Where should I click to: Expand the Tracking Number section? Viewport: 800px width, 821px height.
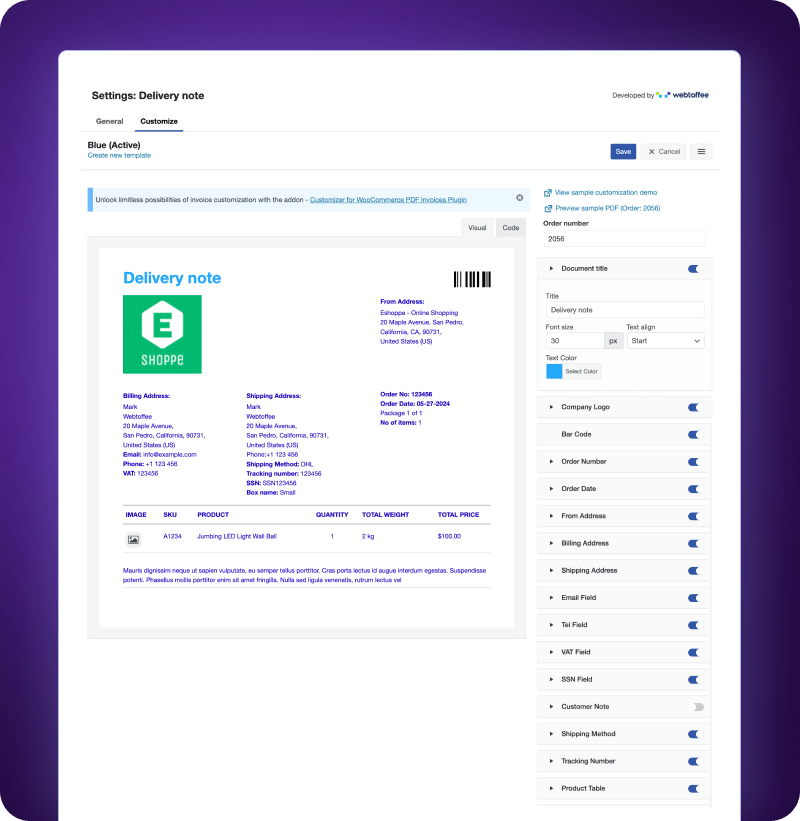click(x=551, y=761)
